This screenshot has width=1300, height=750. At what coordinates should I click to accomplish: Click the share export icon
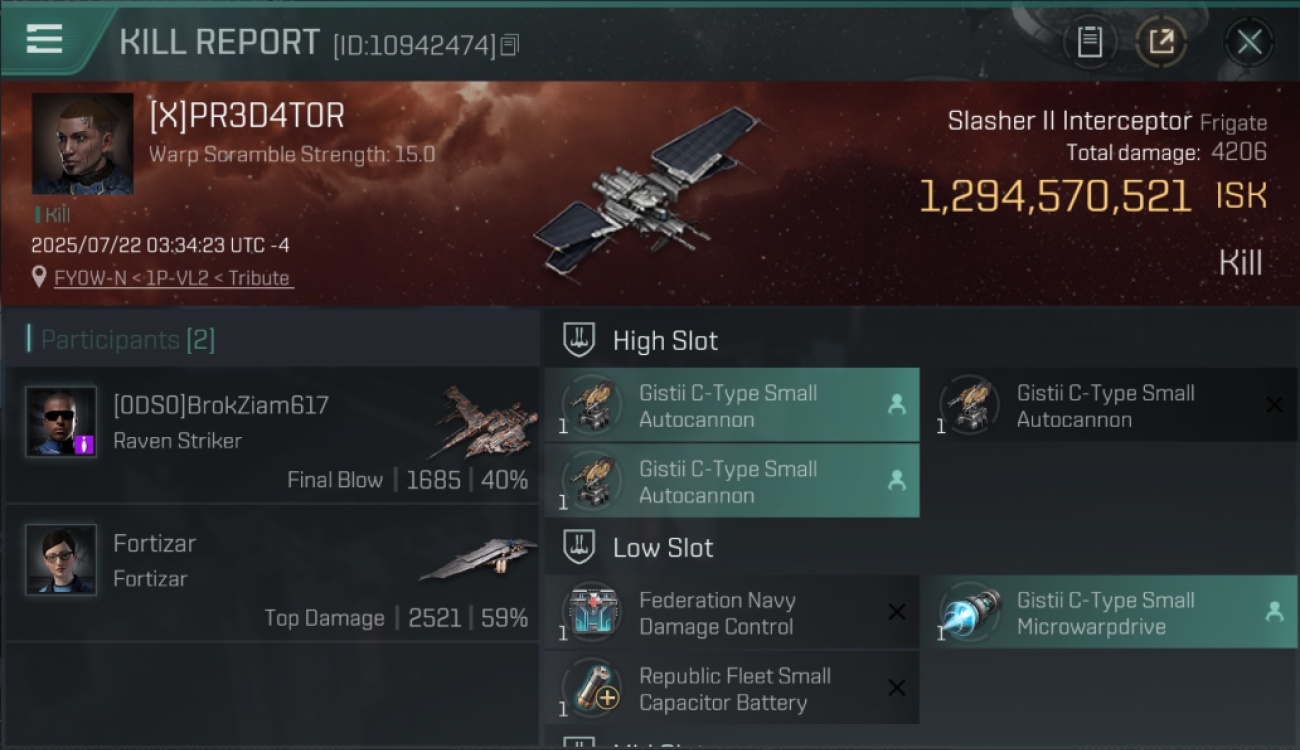[1161, 42]
